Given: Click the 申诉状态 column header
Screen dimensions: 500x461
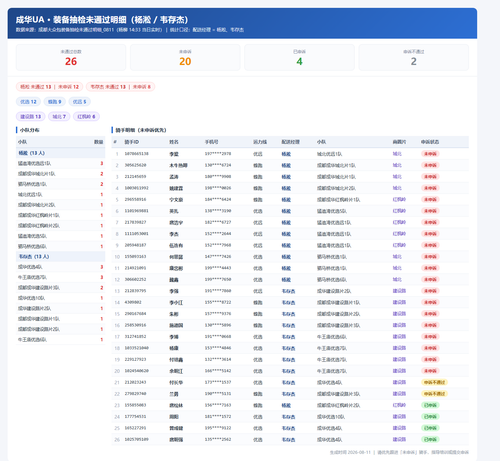Looking at the screenshot, I should [x=430, y=142].
